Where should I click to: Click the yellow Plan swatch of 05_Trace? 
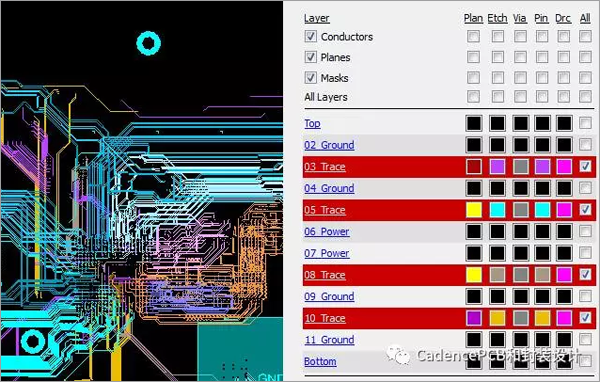[474, 210]
